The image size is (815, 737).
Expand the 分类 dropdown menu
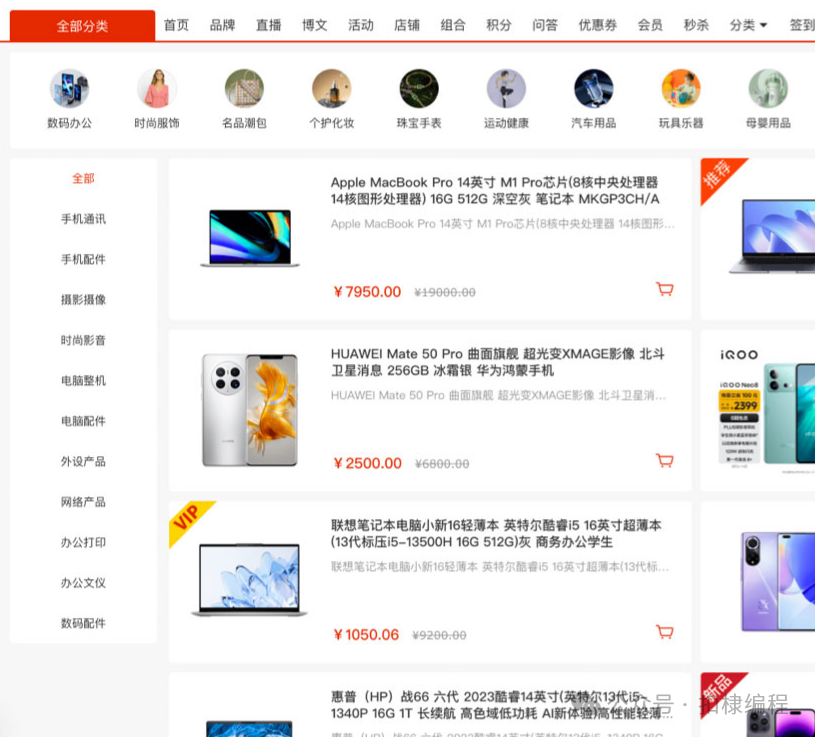tap(747, 25)
